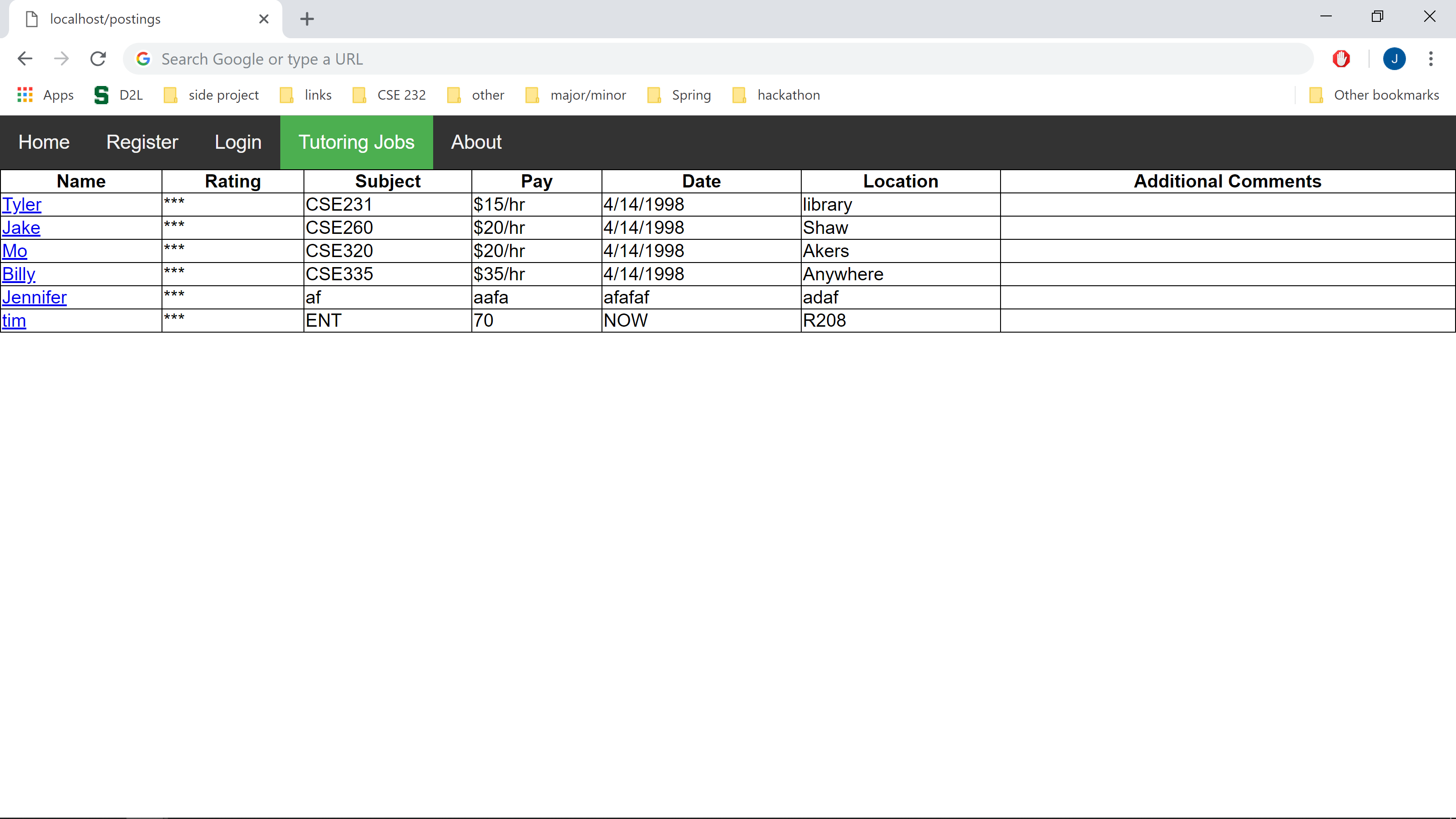Open the D2L bookmark

click(x=119, y=95)
